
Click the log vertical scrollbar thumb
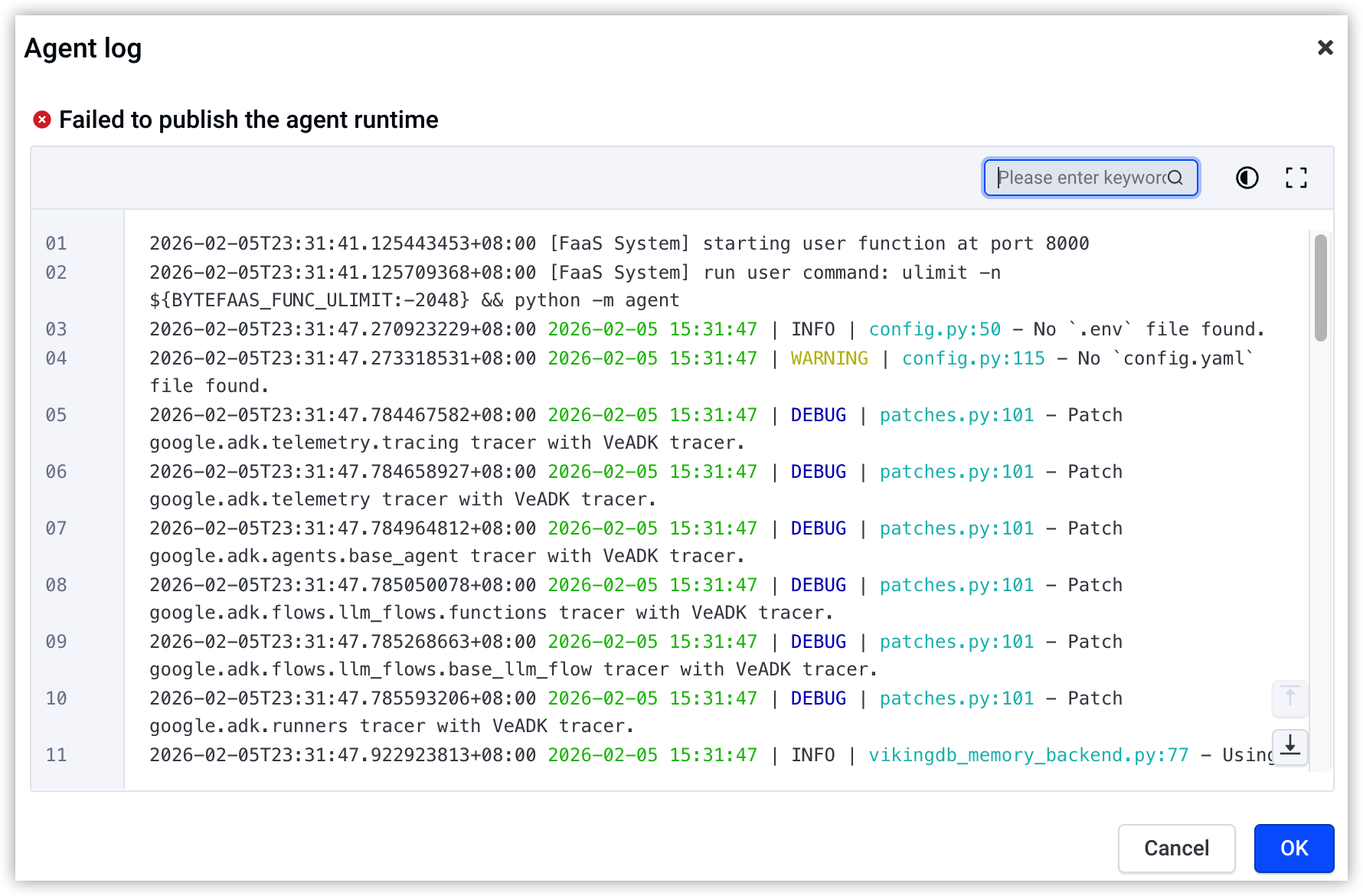1321,287
